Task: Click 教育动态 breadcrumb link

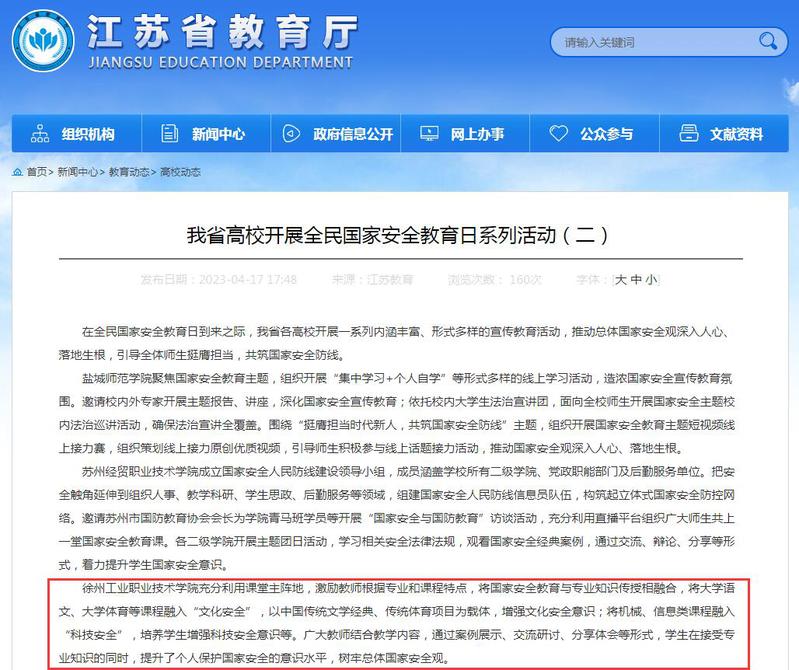Action: (129, 172)
